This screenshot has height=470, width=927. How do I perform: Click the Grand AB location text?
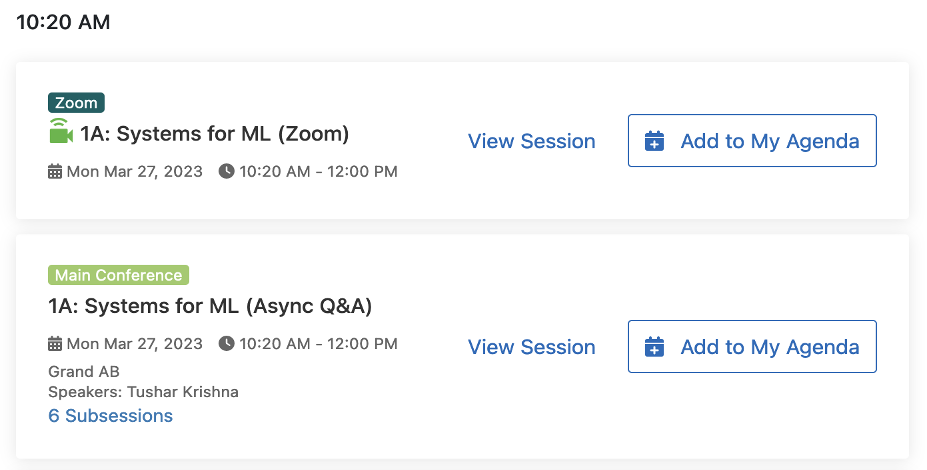point(84,372)
